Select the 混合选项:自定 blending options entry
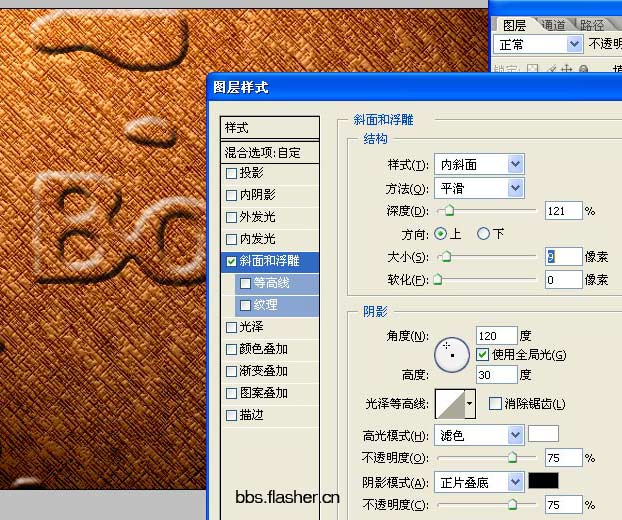The width and height of the screenshot is (622, 520). click(x=270, y=152)
